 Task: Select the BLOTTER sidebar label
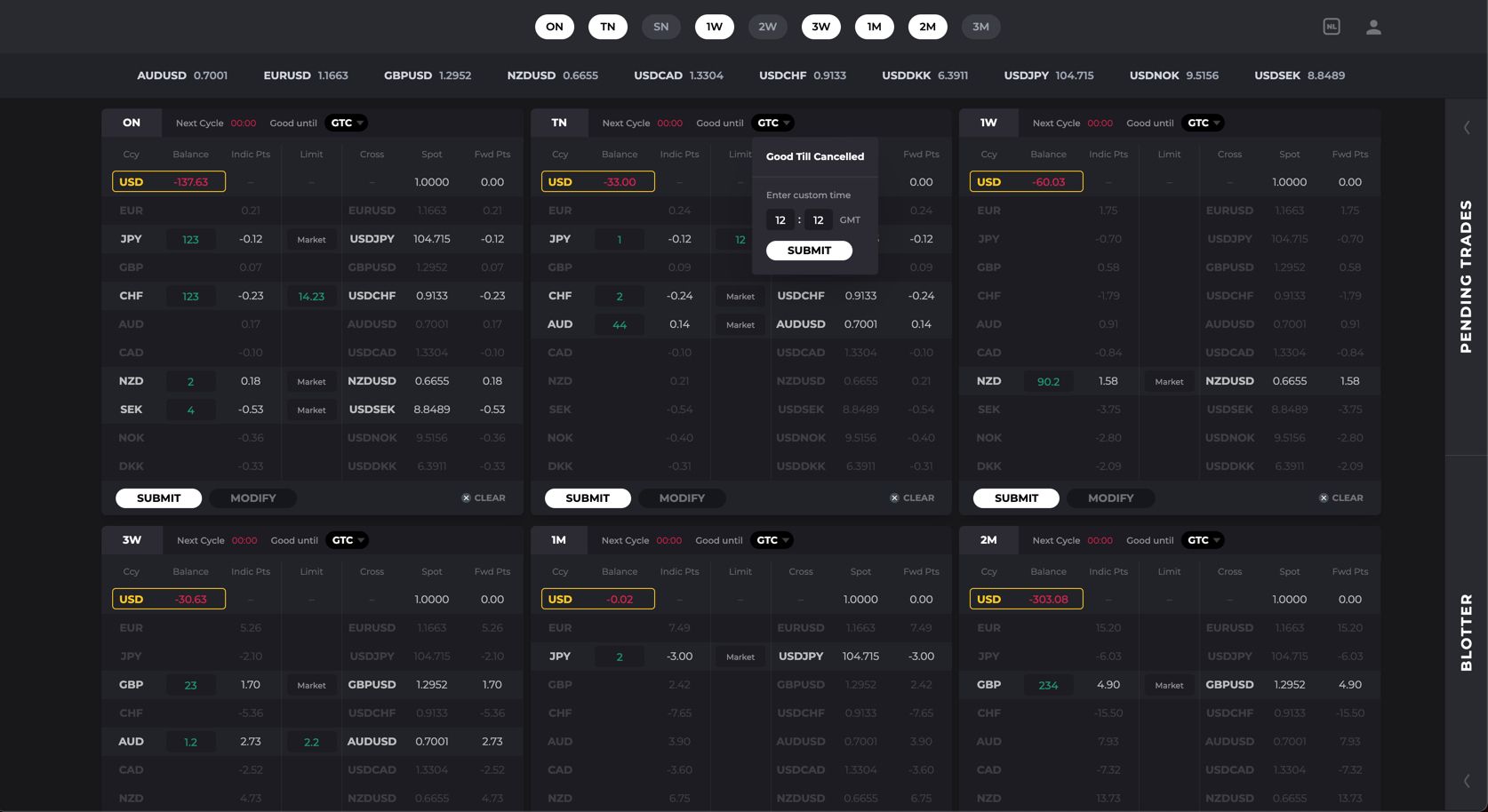(1467, 633)
